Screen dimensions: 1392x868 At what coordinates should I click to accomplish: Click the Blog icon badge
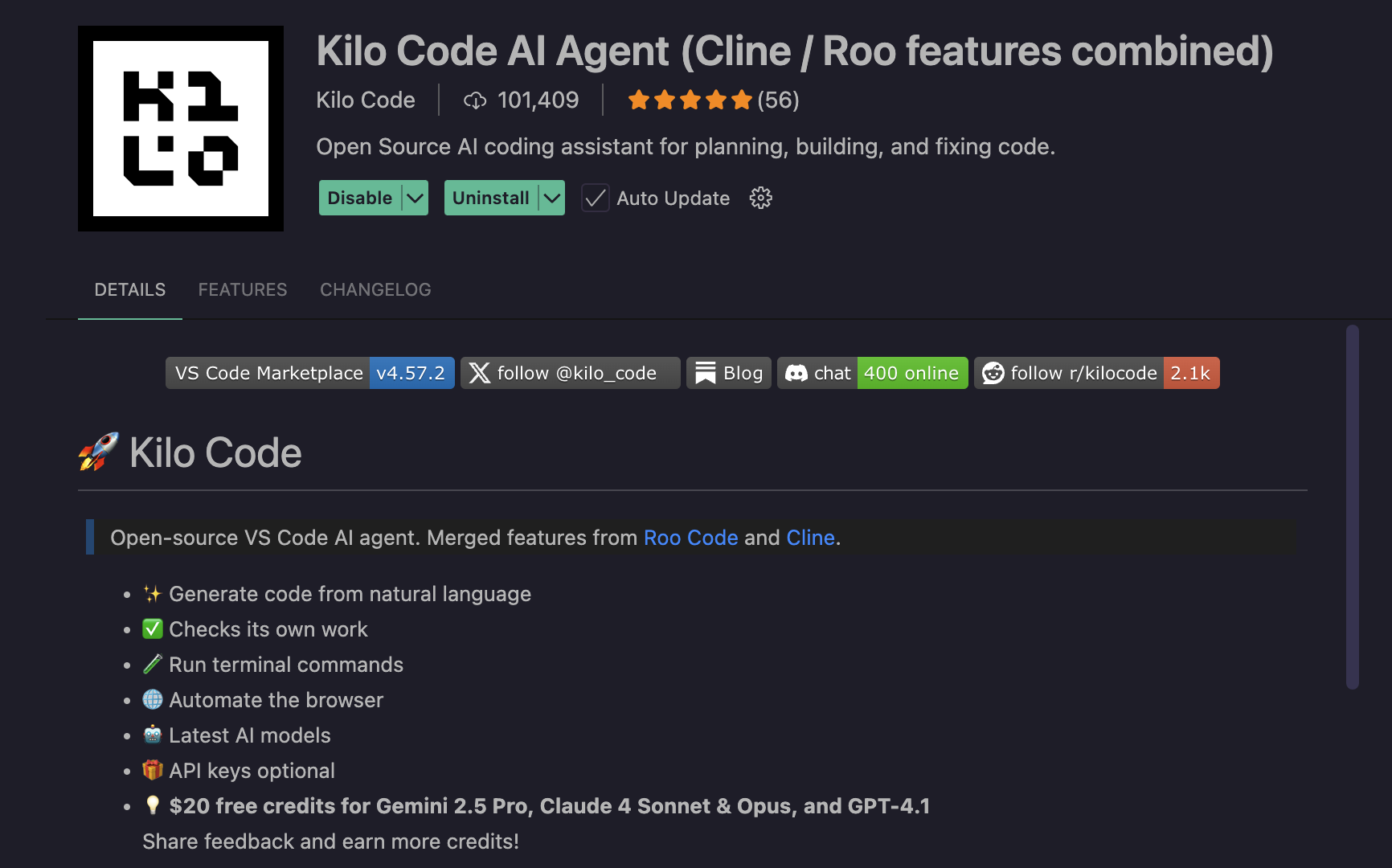tap(705, 372)
